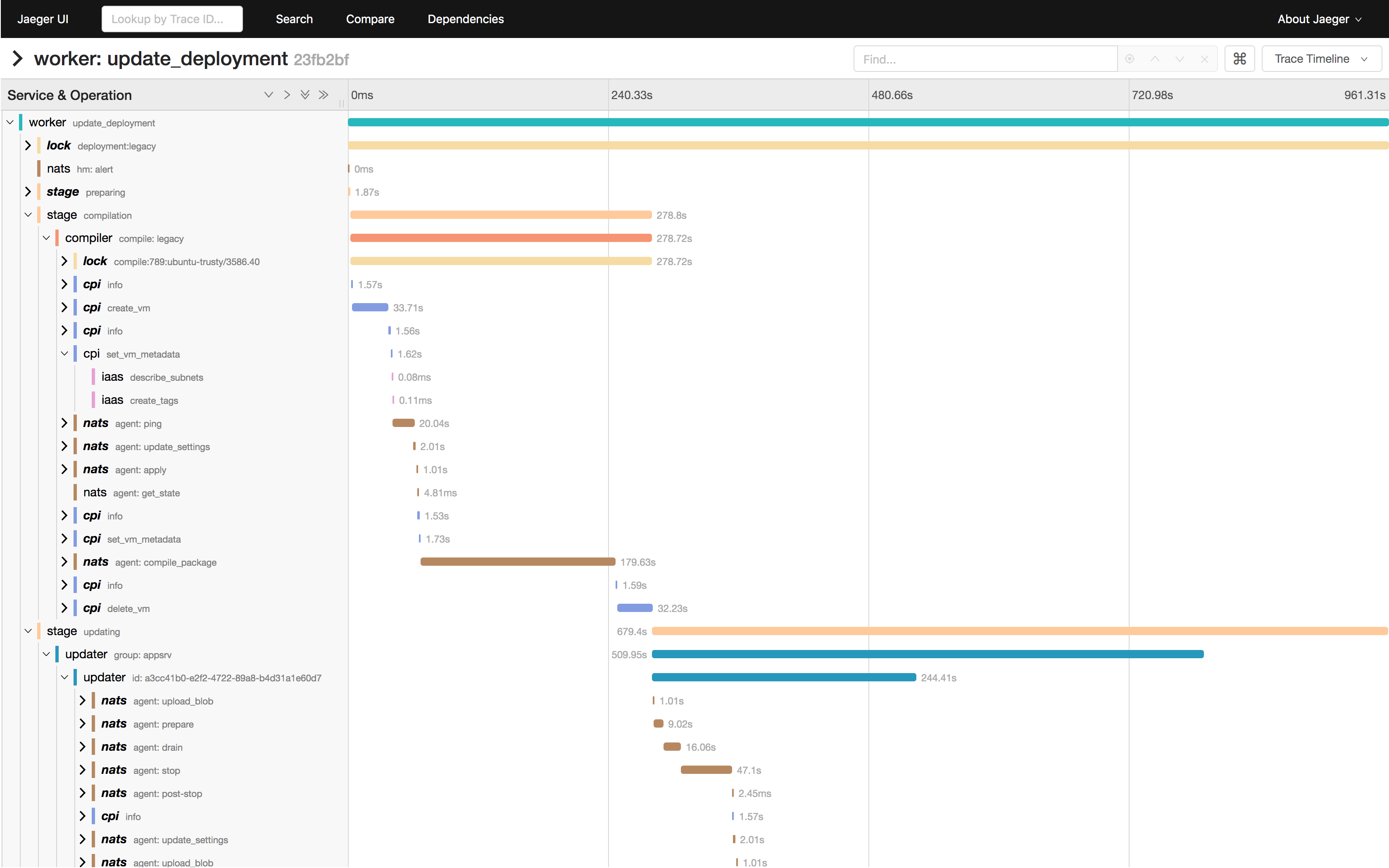Collapse the worker update_deployment root span

10,122
